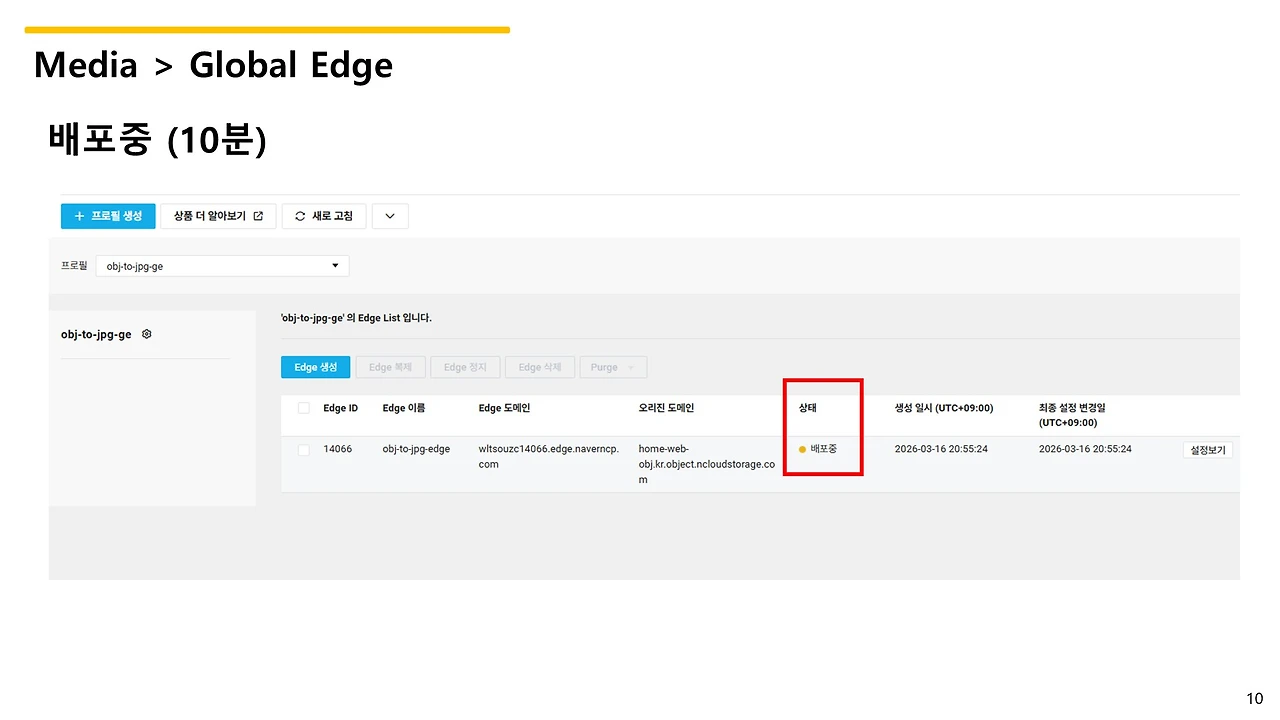Check the row checkbox for Edge 14066
1280x720 pixels.
(304, 450)
